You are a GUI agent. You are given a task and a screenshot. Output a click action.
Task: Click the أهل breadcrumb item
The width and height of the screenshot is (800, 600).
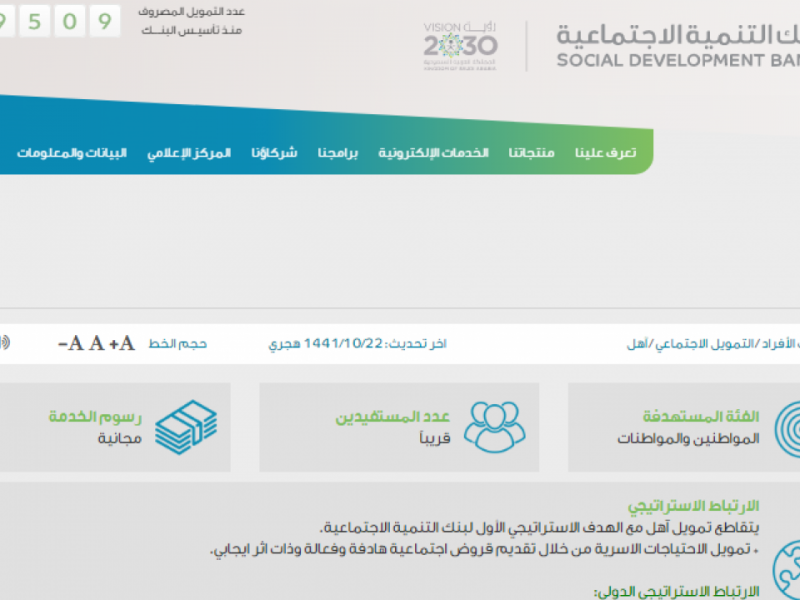tap(637, 344)
